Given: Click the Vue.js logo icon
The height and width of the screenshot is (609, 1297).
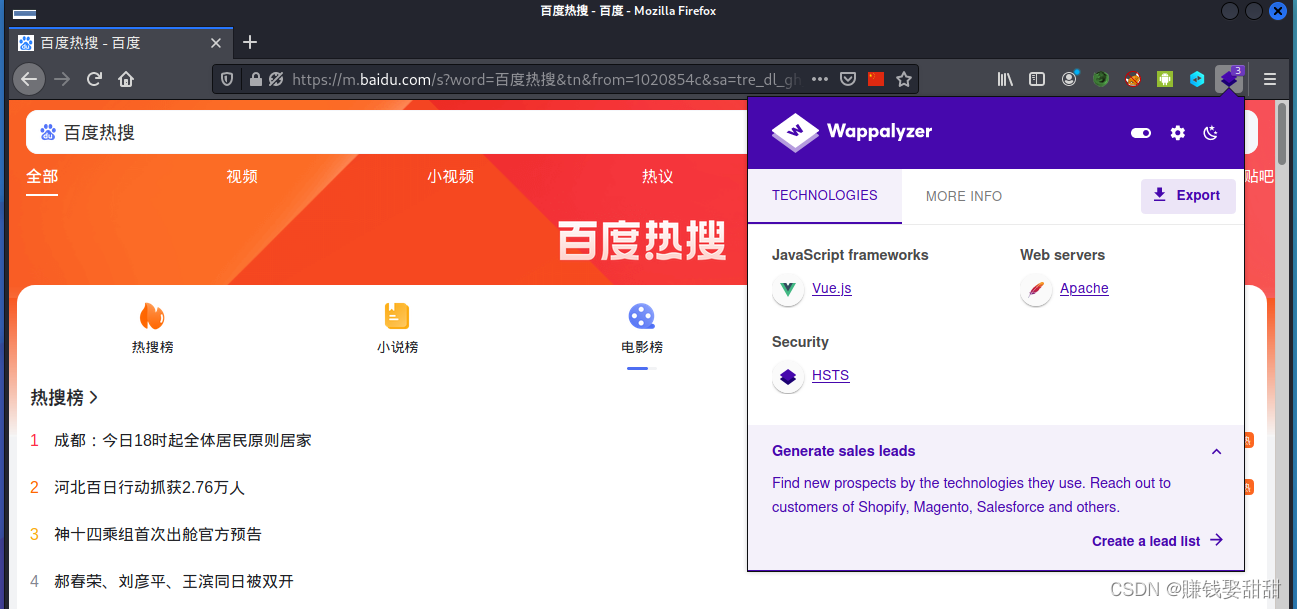Looking at the screenshot, I should [788, 290].
